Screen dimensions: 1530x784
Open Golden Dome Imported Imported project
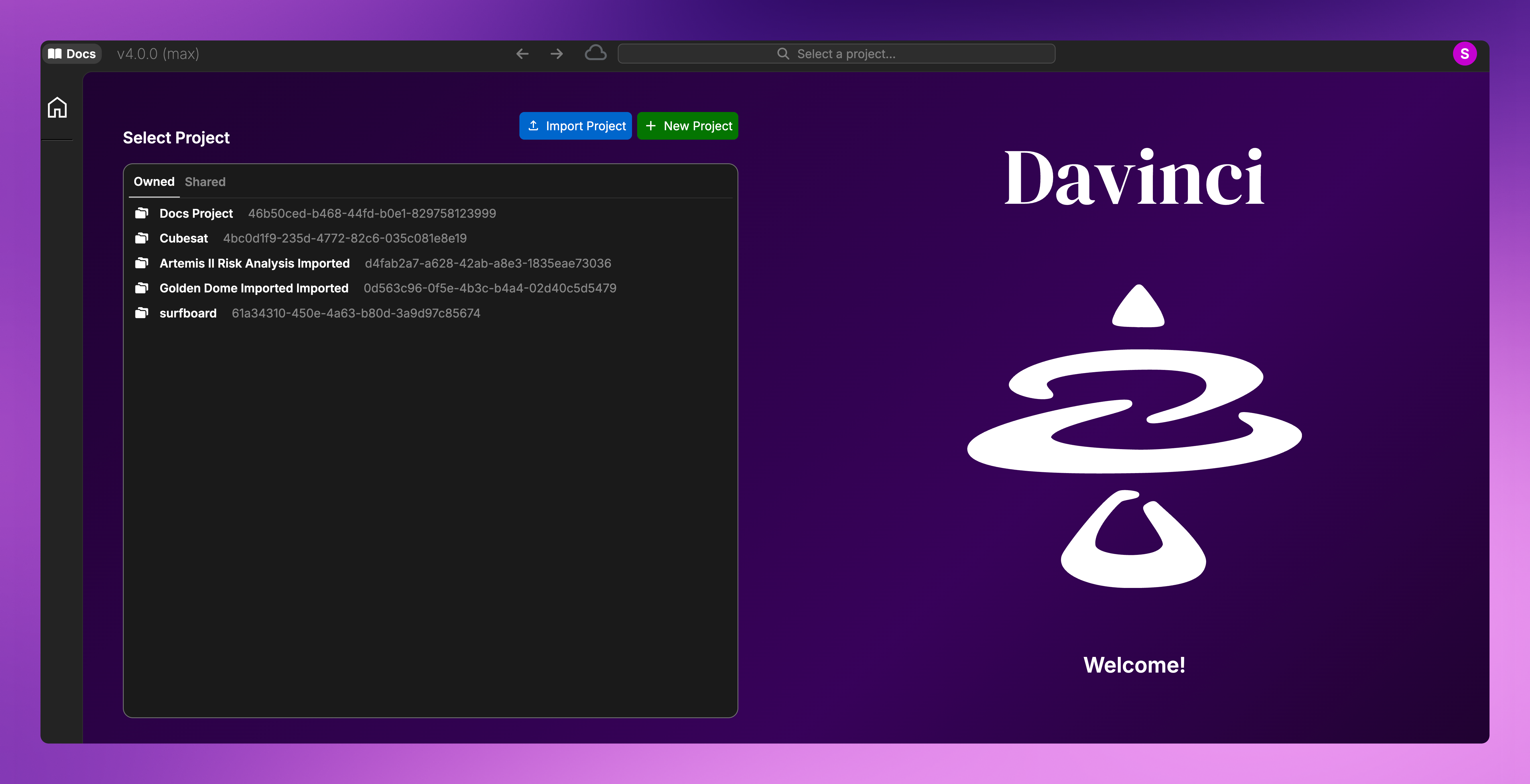[x=254, y=288]
